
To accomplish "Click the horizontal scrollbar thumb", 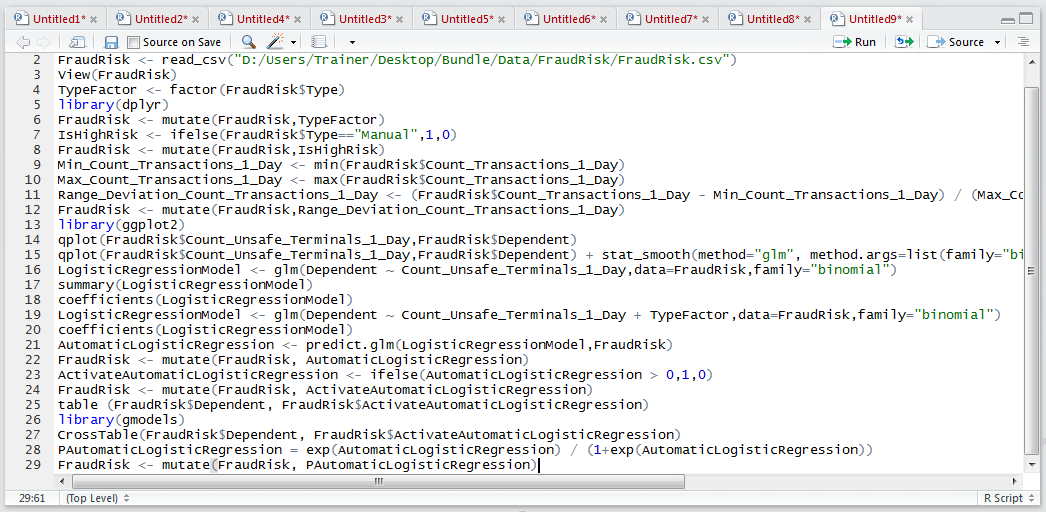I will pos(378,481).
